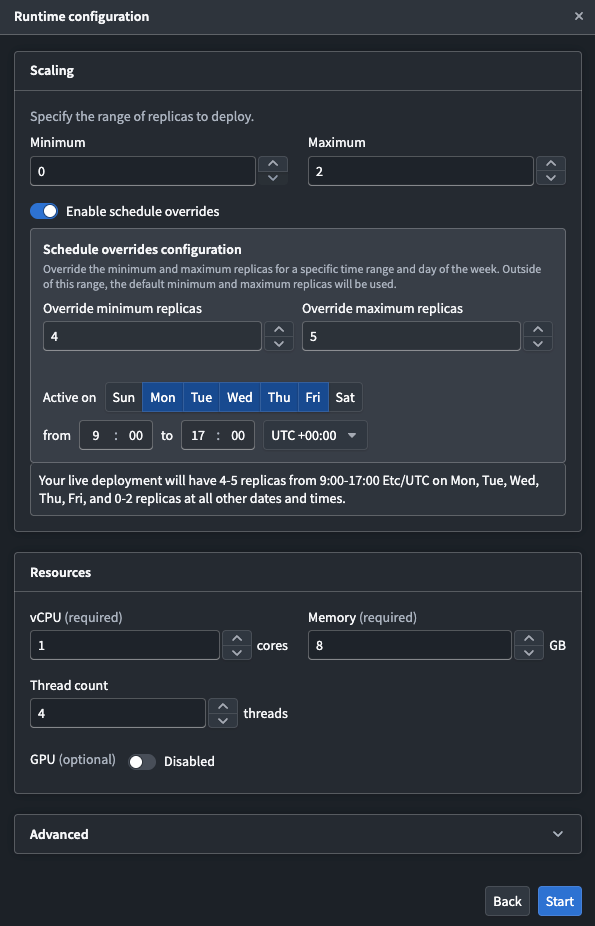Screen dimensions: 595x926
Task: Increase the Maximum replicas value
Action: (x=551, y=164)
